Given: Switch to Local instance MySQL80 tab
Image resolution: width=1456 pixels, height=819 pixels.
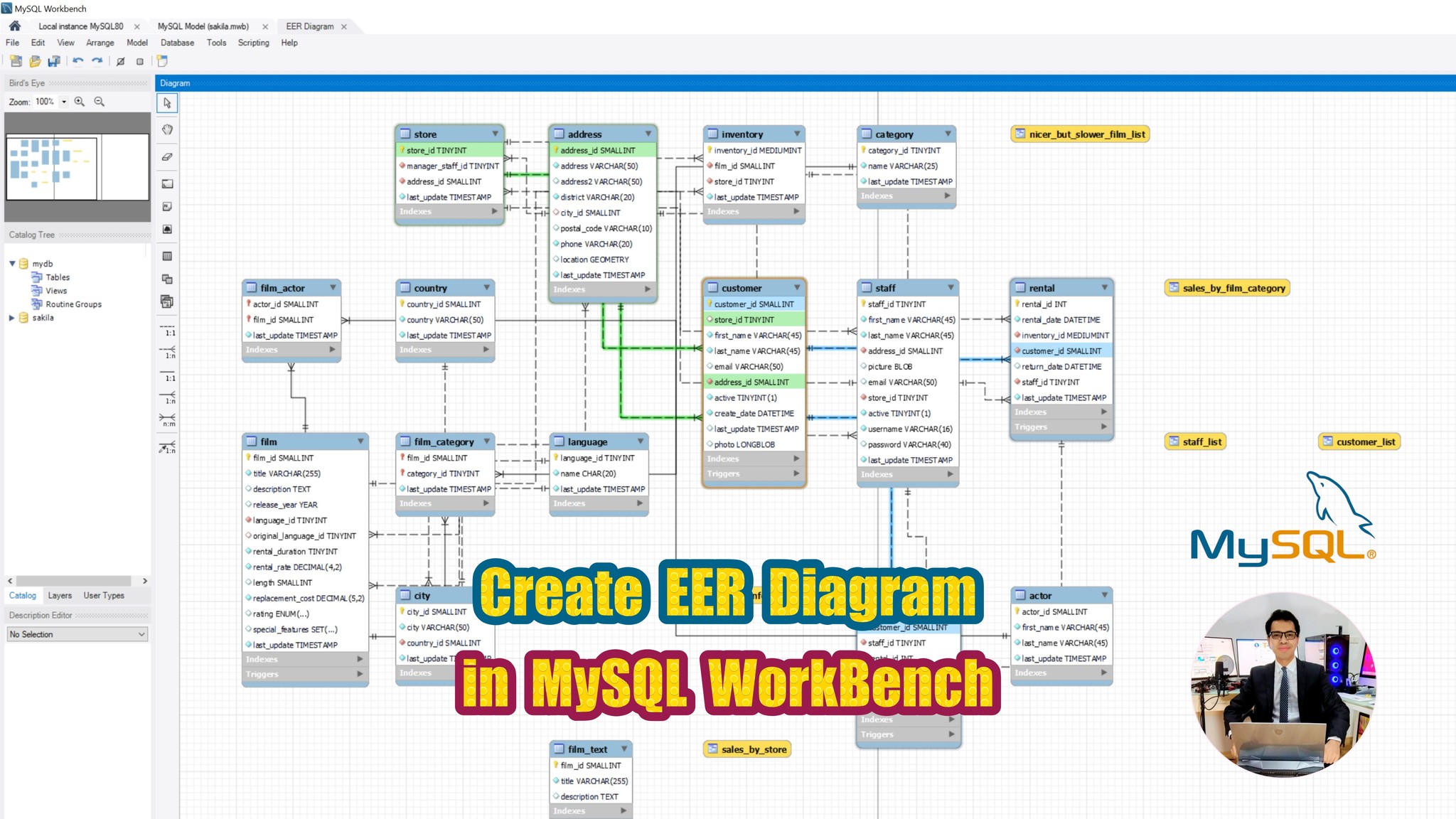Looking at the screenshot, I should point(81,26).
